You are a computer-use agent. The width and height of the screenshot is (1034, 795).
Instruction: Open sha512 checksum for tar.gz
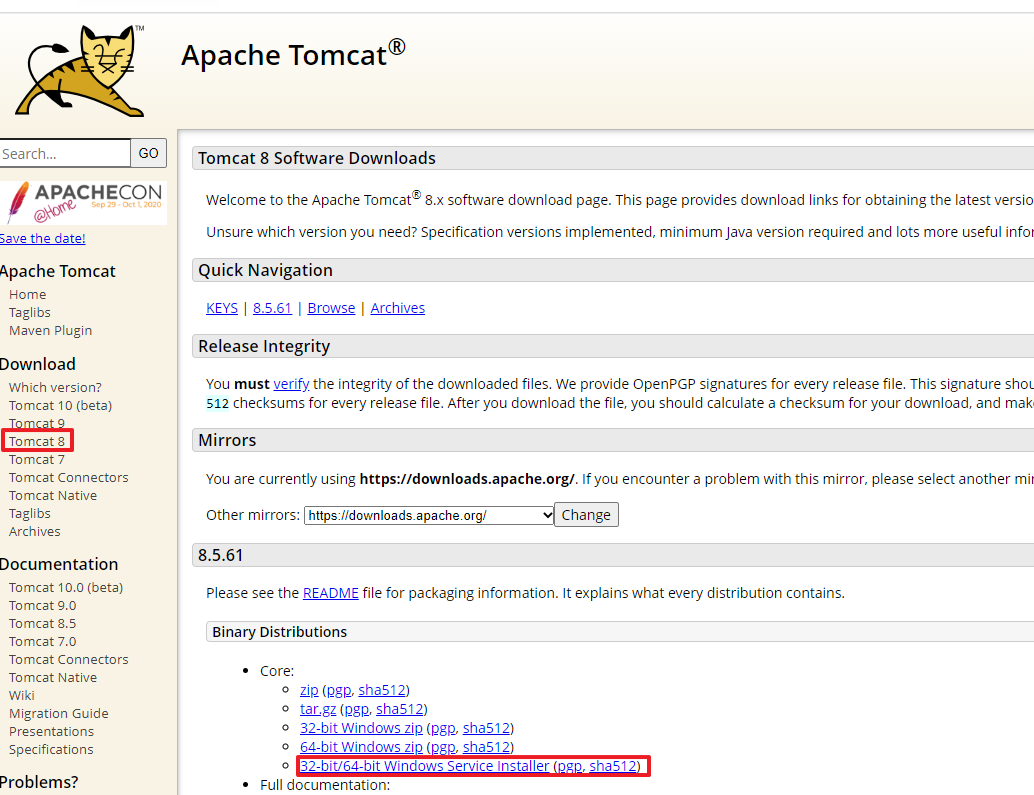coord(400,709)
